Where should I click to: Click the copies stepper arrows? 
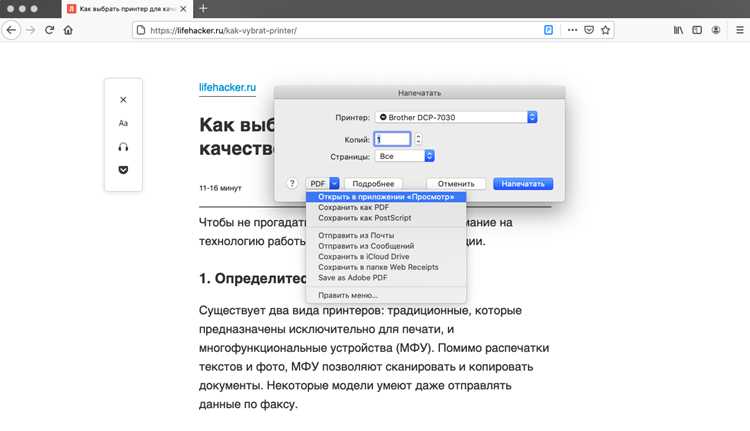(419, 139)
